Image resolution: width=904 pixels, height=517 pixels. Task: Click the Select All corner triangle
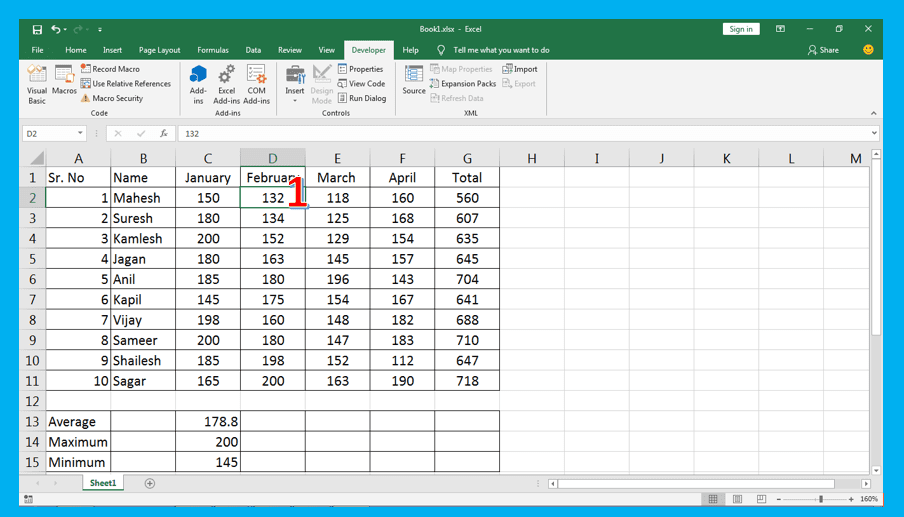point(37,158)
